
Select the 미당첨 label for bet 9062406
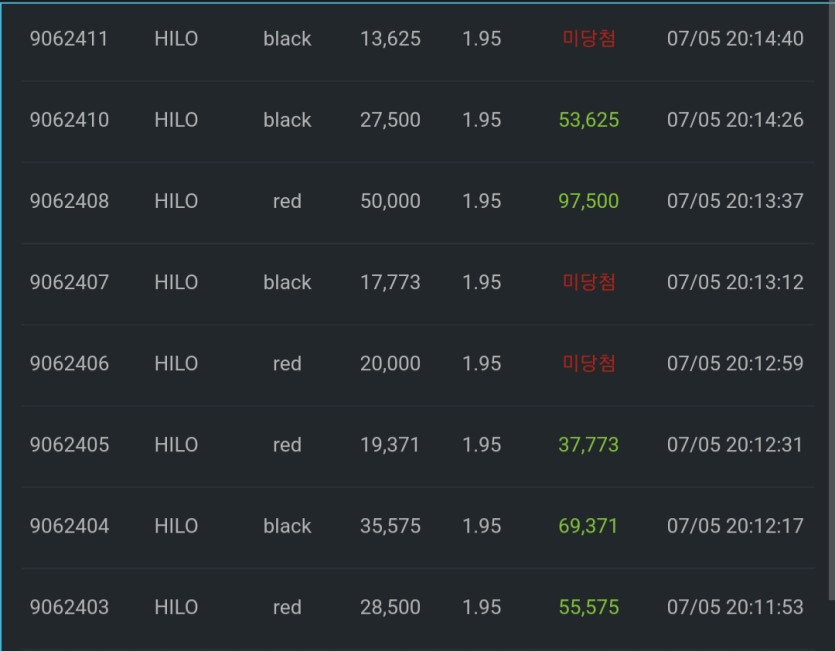point(589,363)
